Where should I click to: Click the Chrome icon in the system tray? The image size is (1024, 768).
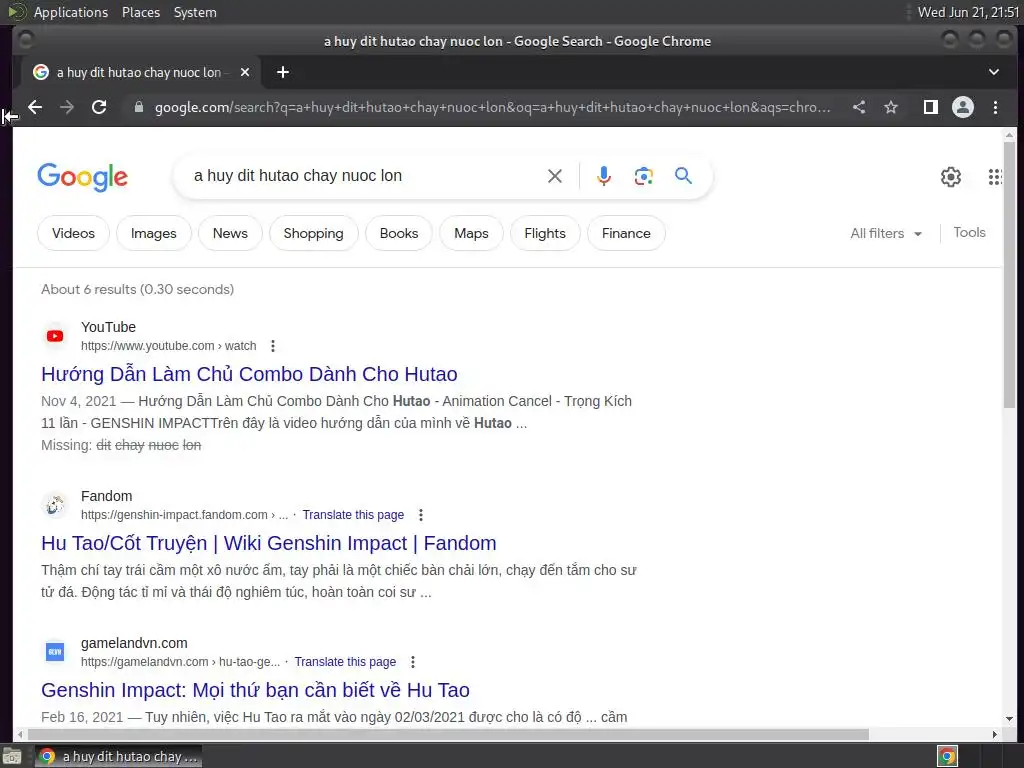947,756
